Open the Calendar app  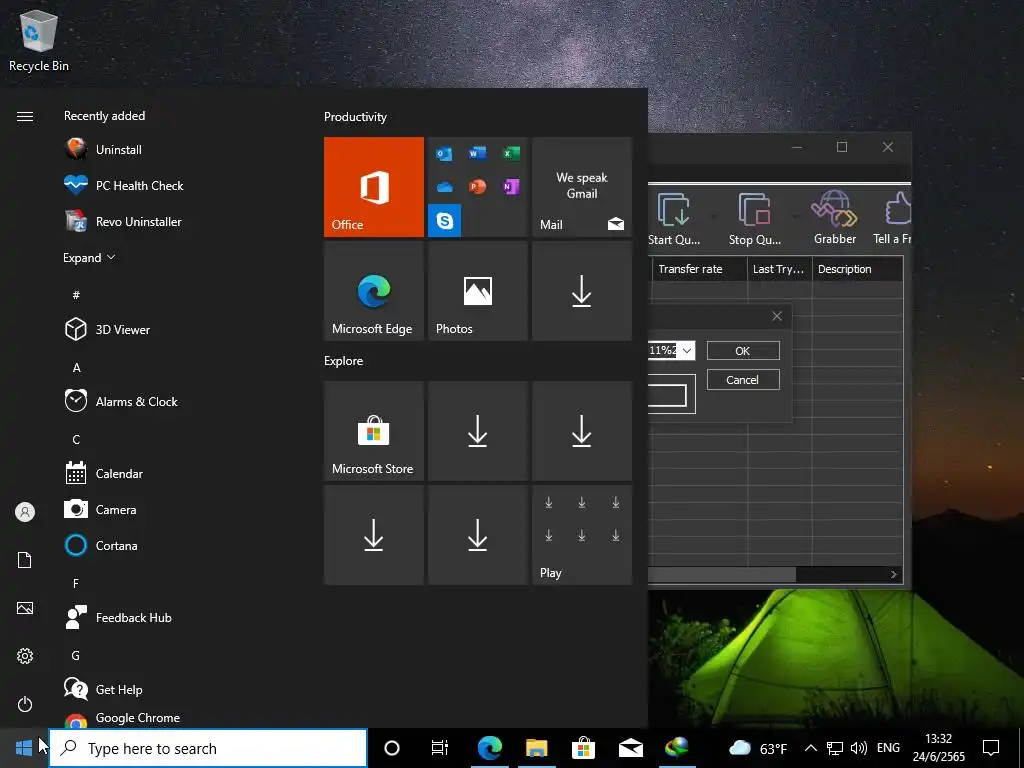[103, 473]
